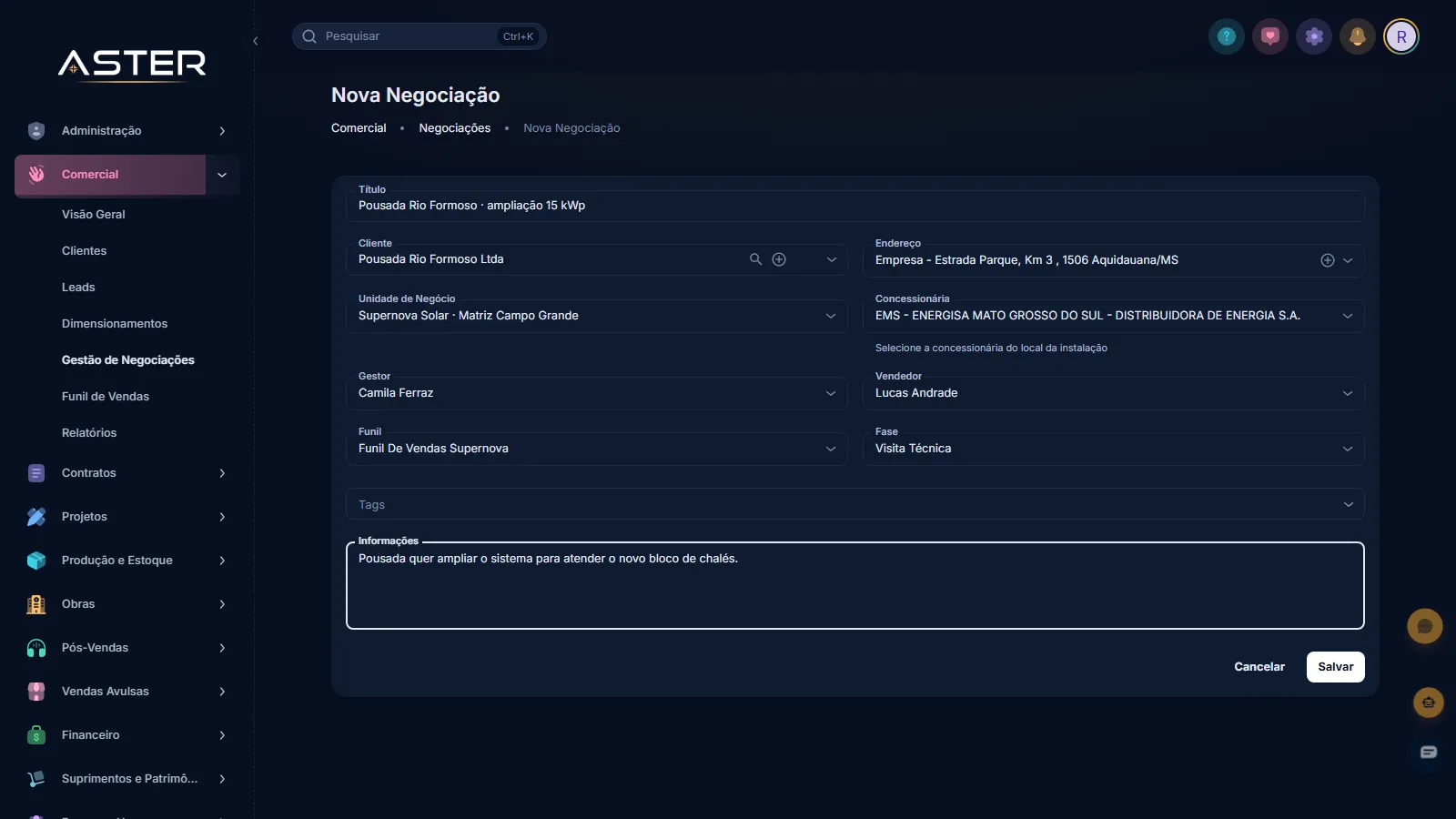Click the Pós-Vendas headset icon

pyautogui.click(x=36, y=648)
